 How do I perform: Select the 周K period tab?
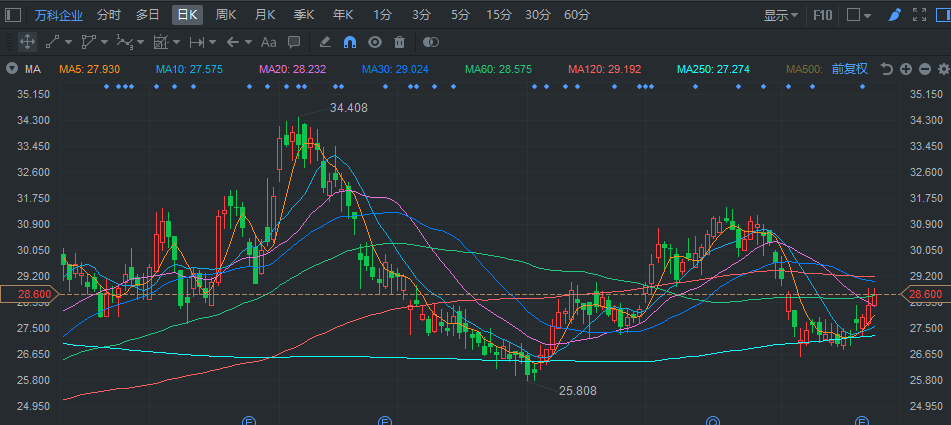pos(226,15)
